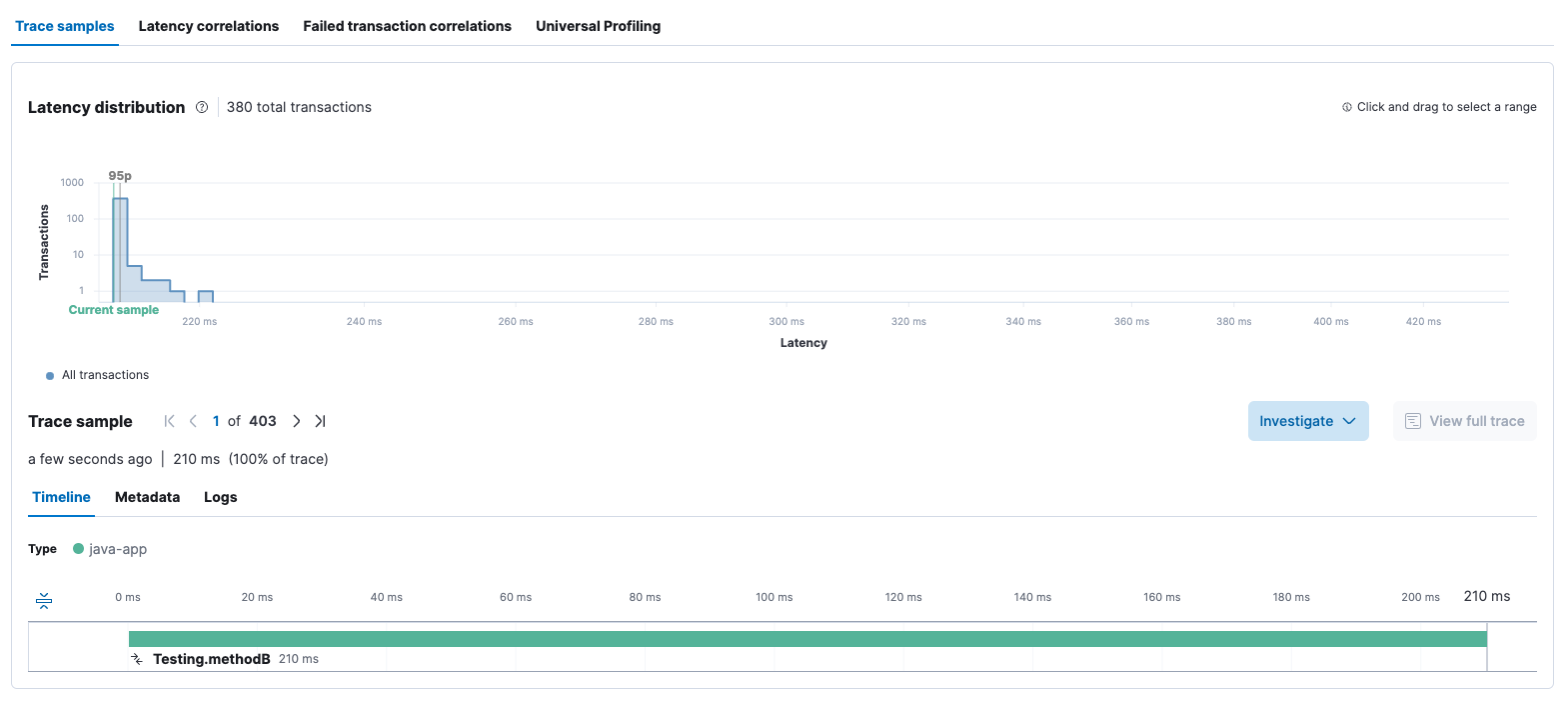1568x705 pixels.
Task: Jump to the first trace sample
Action: (169, 421)
